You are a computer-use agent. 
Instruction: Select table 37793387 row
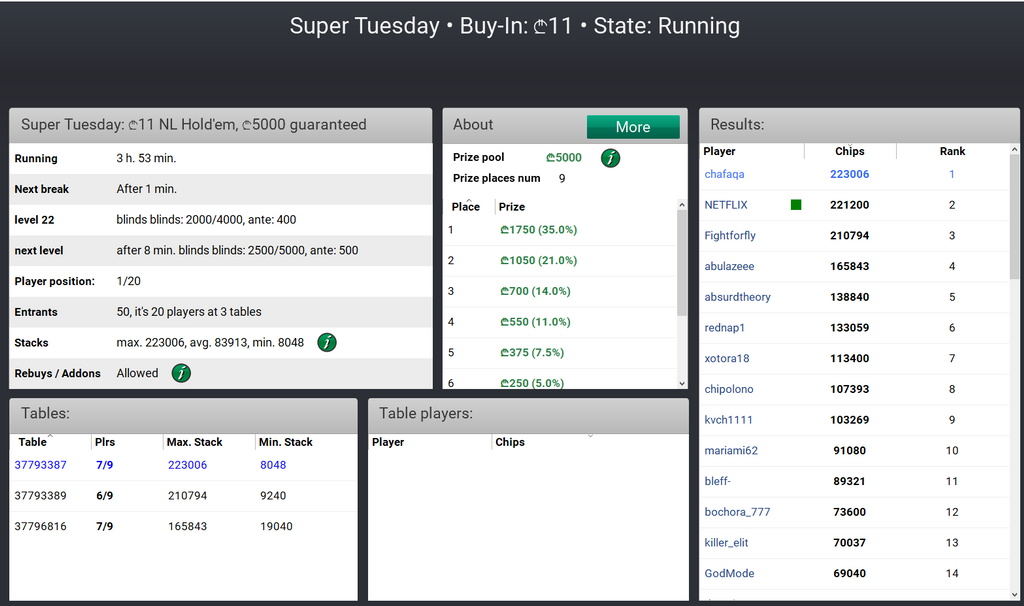click(184, 465)
